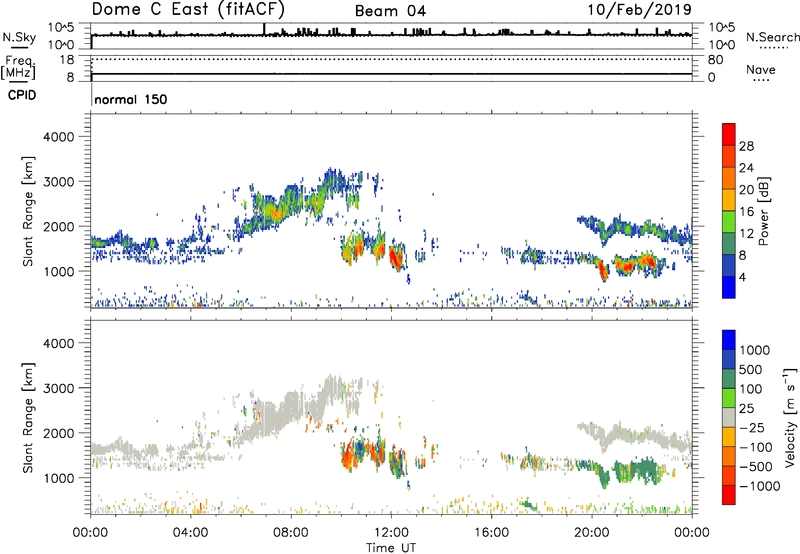The image size is (800, 554).
Task: Click the 20:00 time tick label
Action: 591,533
